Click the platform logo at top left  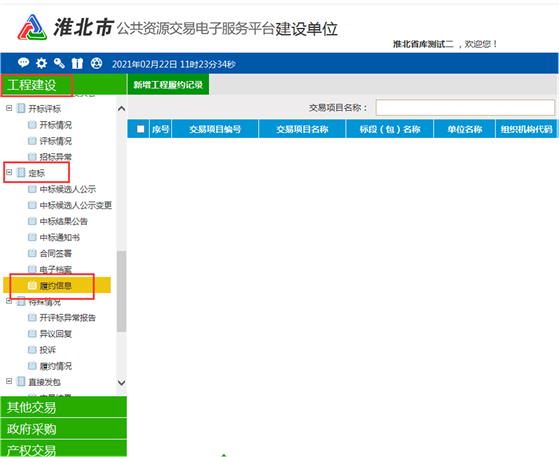32,27
